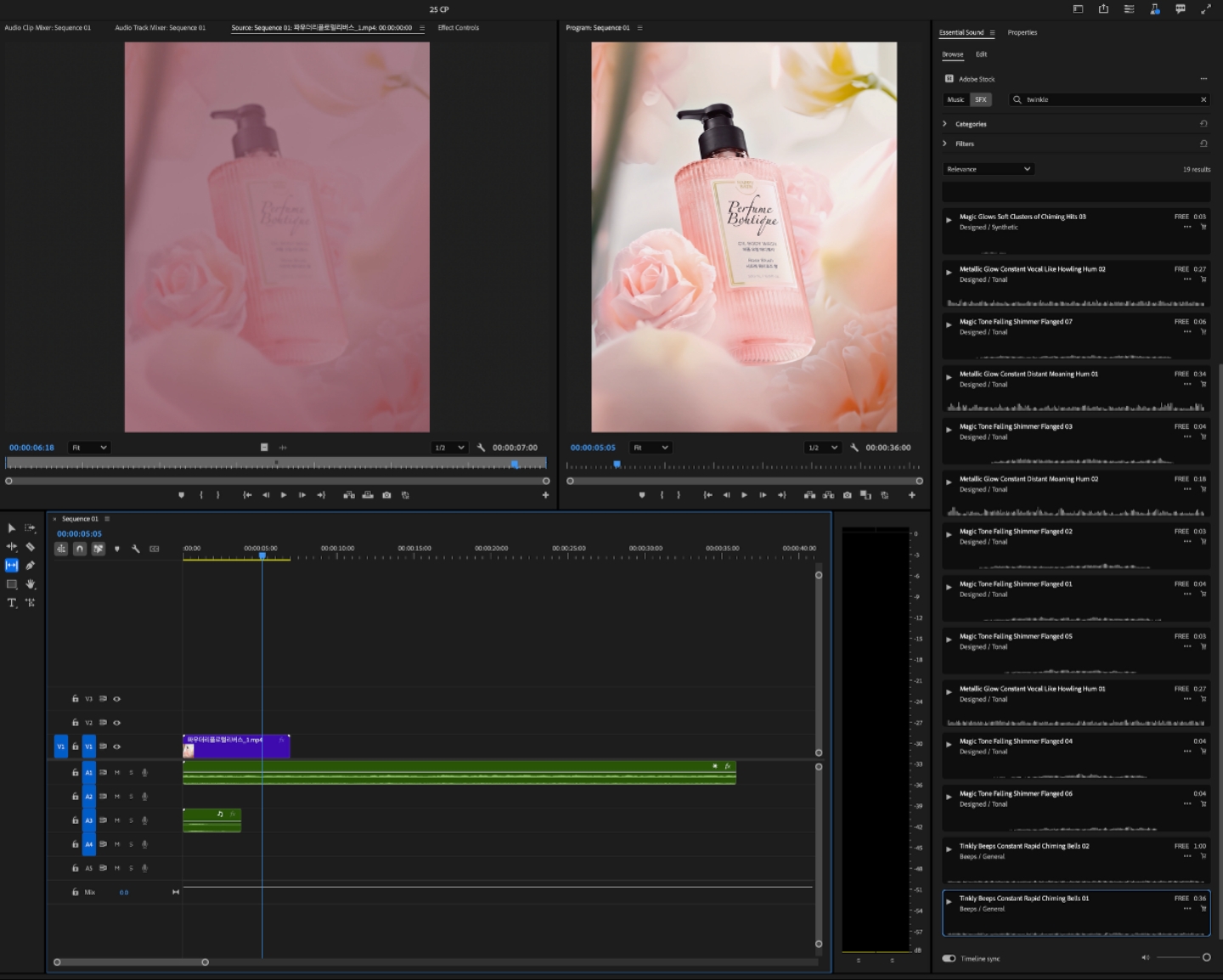
Task: Click Insert button in Source monitor
Action: pos(349,495)
